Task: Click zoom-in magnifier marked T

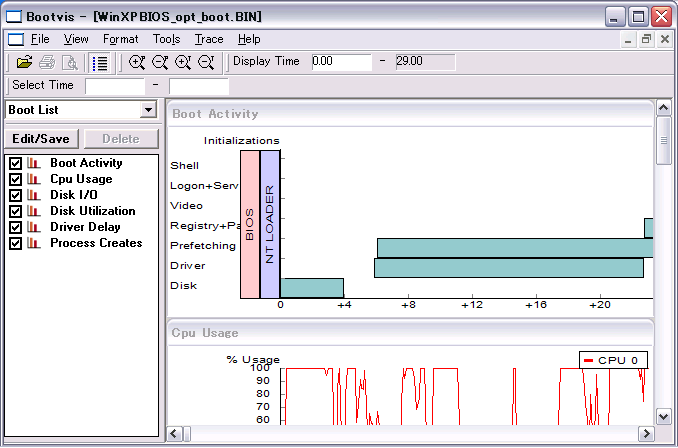Action: (183, 63)
